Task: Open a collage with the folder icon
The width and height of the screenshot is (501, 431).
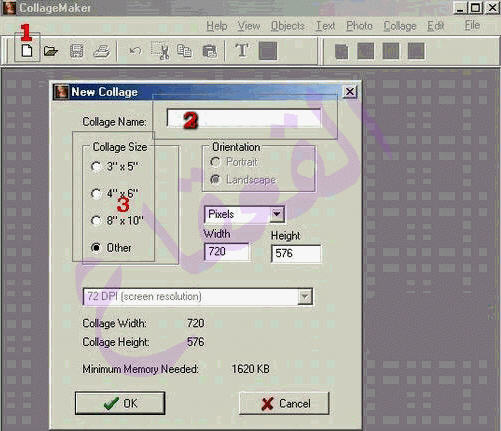Action: coord(51,51)
